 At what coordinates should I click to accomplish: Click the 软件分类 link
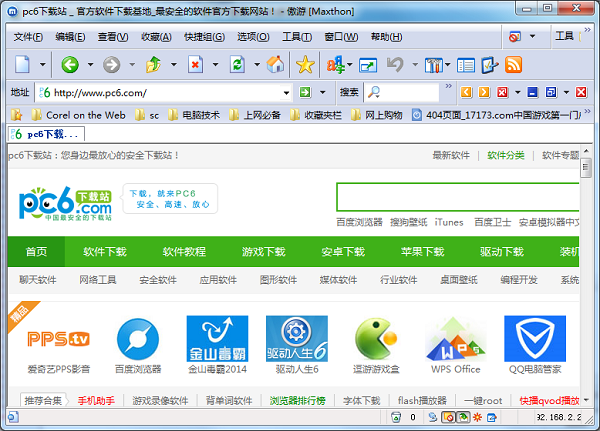click(x=505, y=155)
